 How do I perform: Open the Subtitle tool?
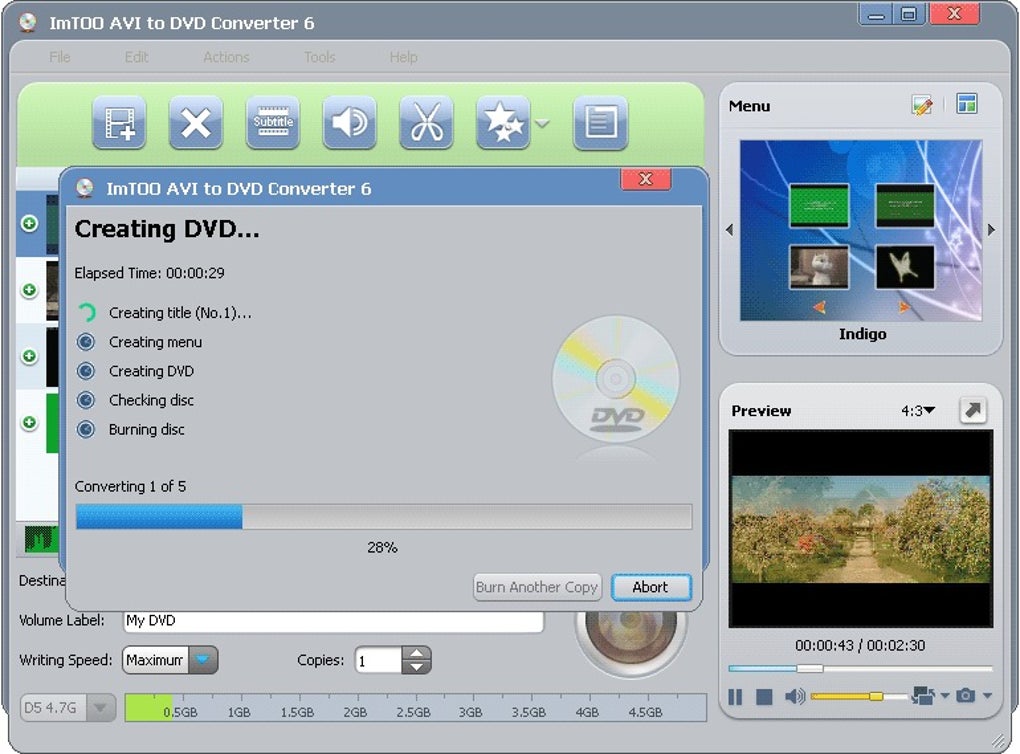(x=273, y=122)
